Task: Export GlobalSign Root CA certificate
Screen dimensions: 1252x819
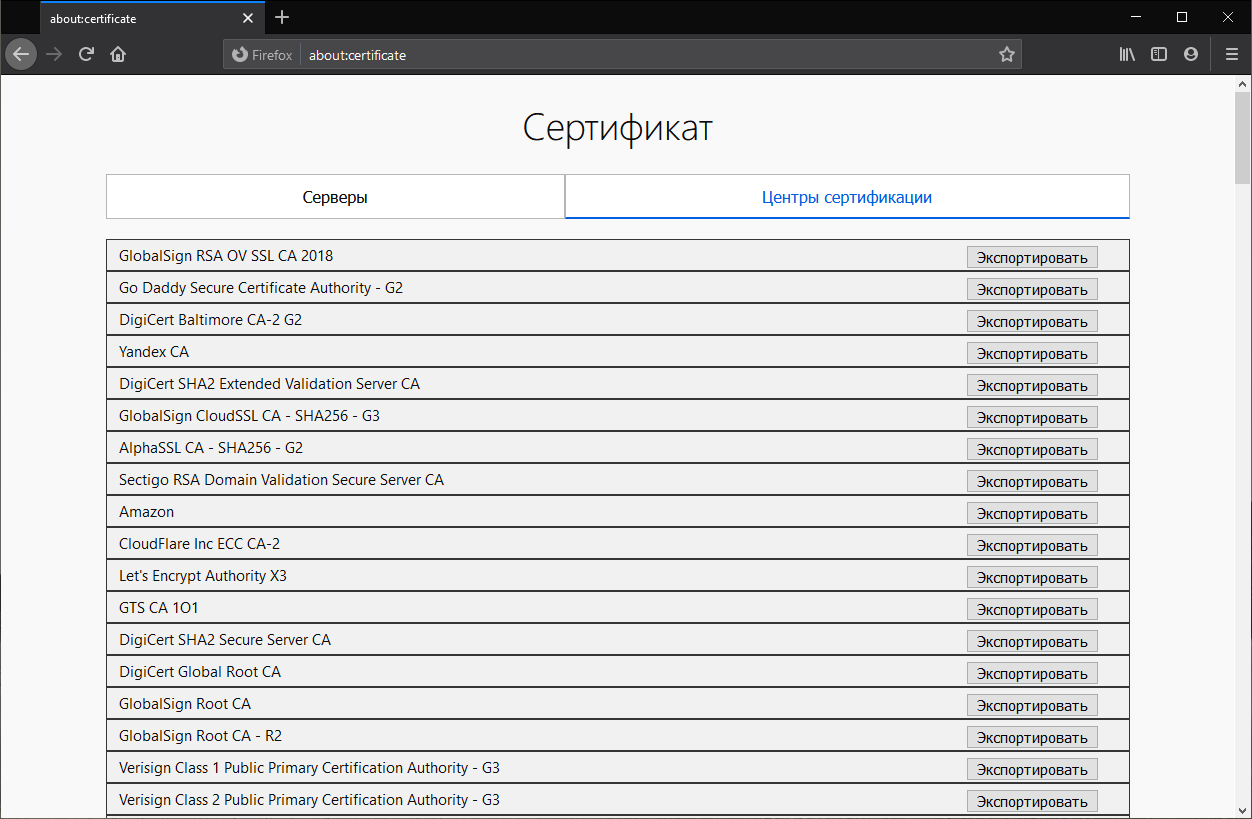Action: (x=1032, y=705)
